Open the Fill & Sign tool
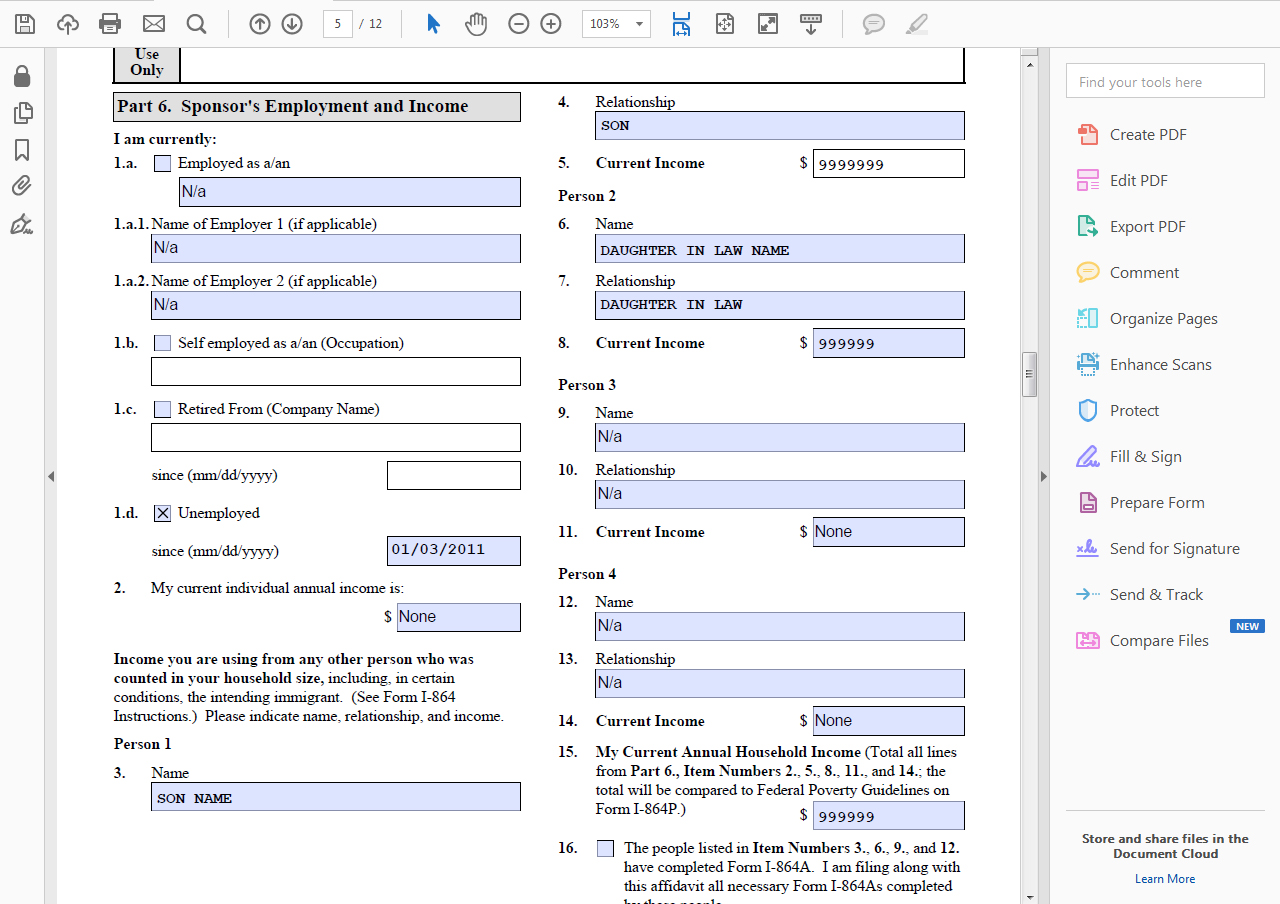This screenshot has width=1280, height=904. click(x=1145, y=457)
